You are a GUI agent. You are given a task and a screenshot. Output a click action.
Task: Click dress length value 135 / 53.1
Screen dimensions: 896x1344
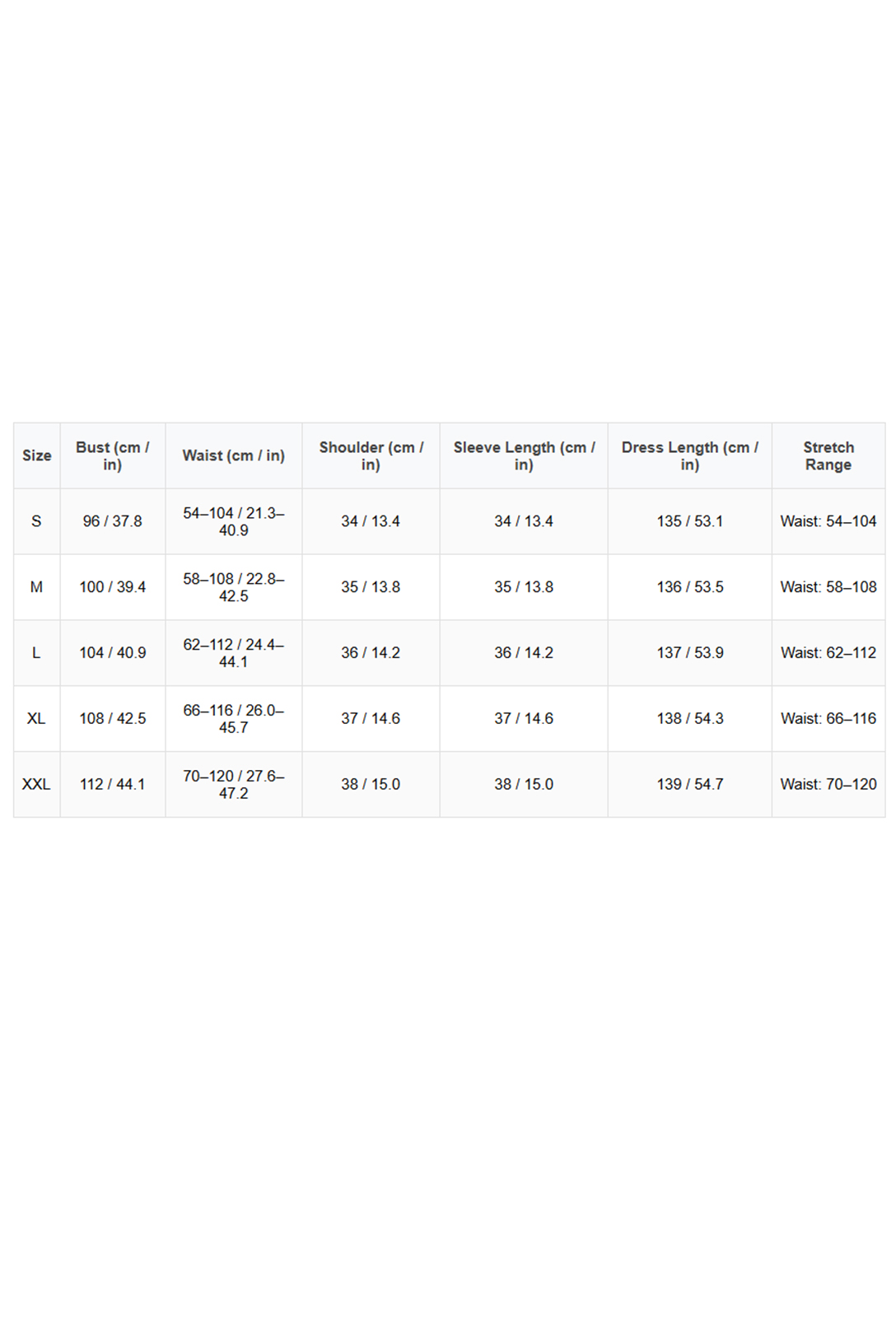689,521
